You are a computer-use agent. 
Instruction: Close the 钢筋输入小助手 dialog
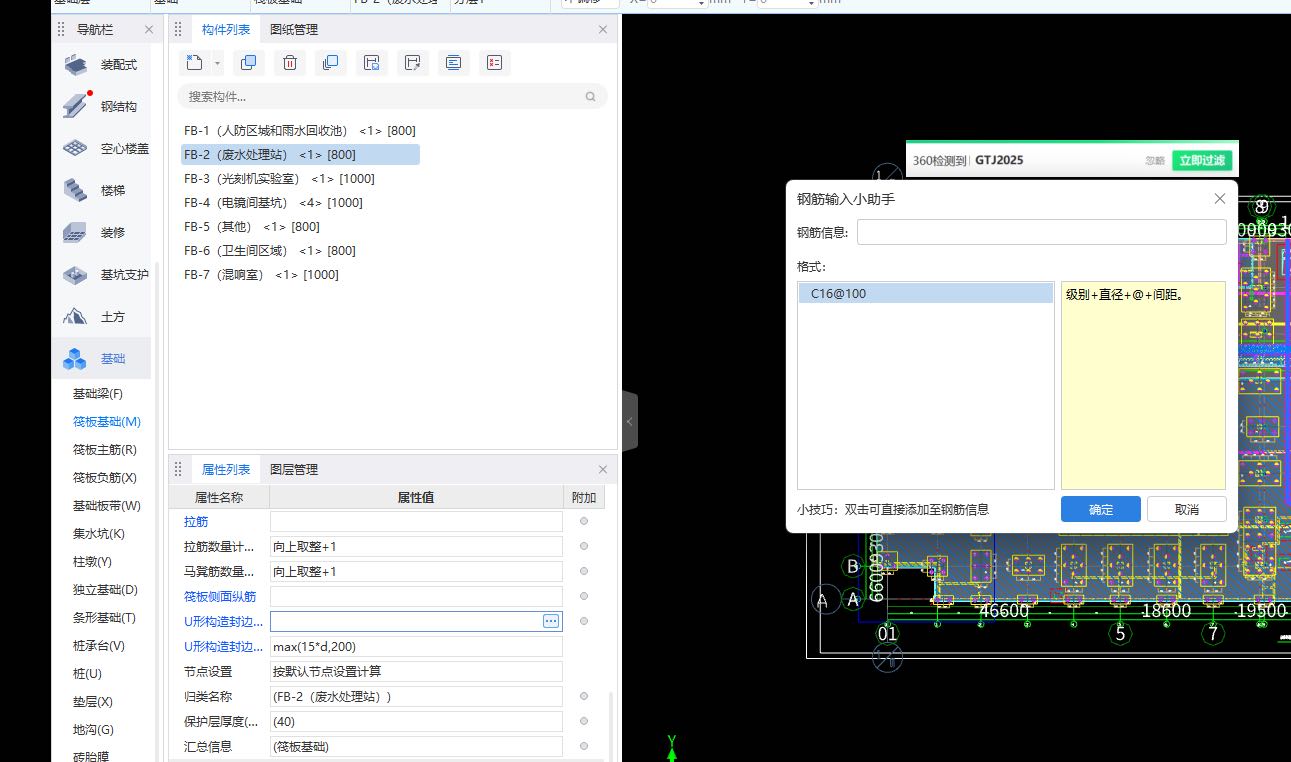pyautogui.click(x=1219, y=199)
